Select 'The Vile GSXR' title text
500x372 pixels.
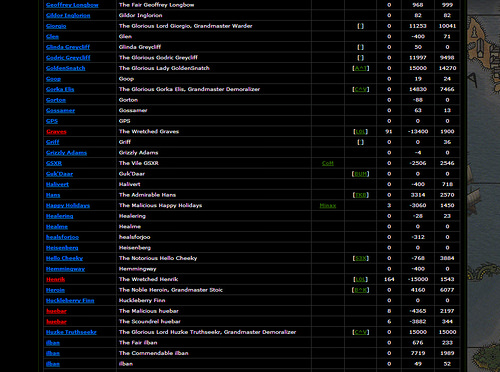[139, 163]
